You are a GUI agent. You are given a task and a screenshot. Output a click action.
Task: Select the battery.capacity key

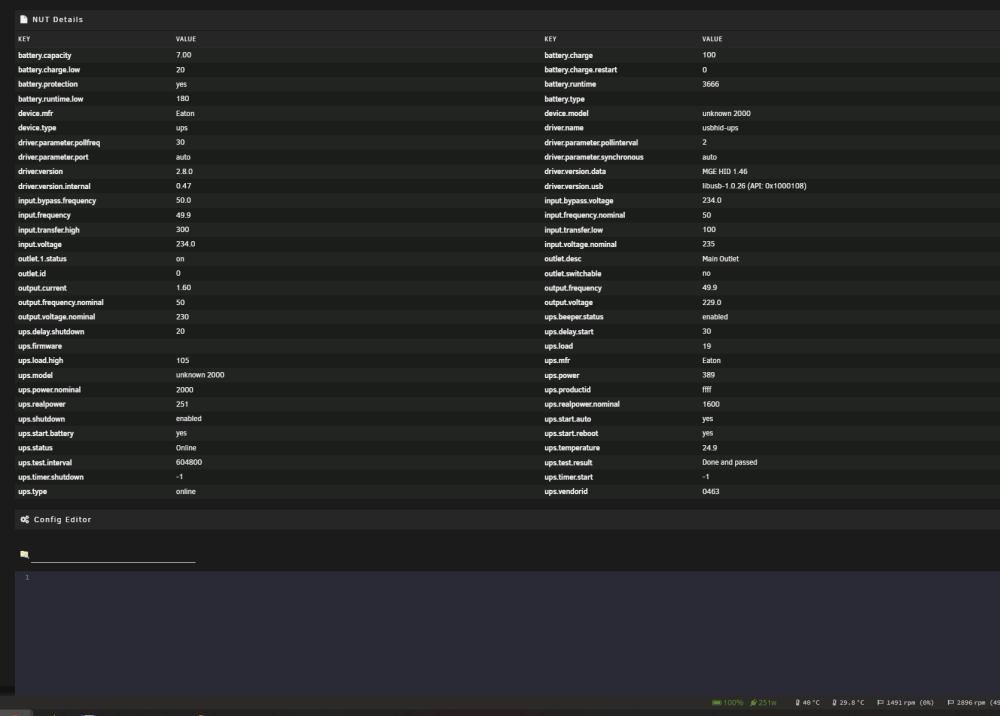click(x=45, y=55)
